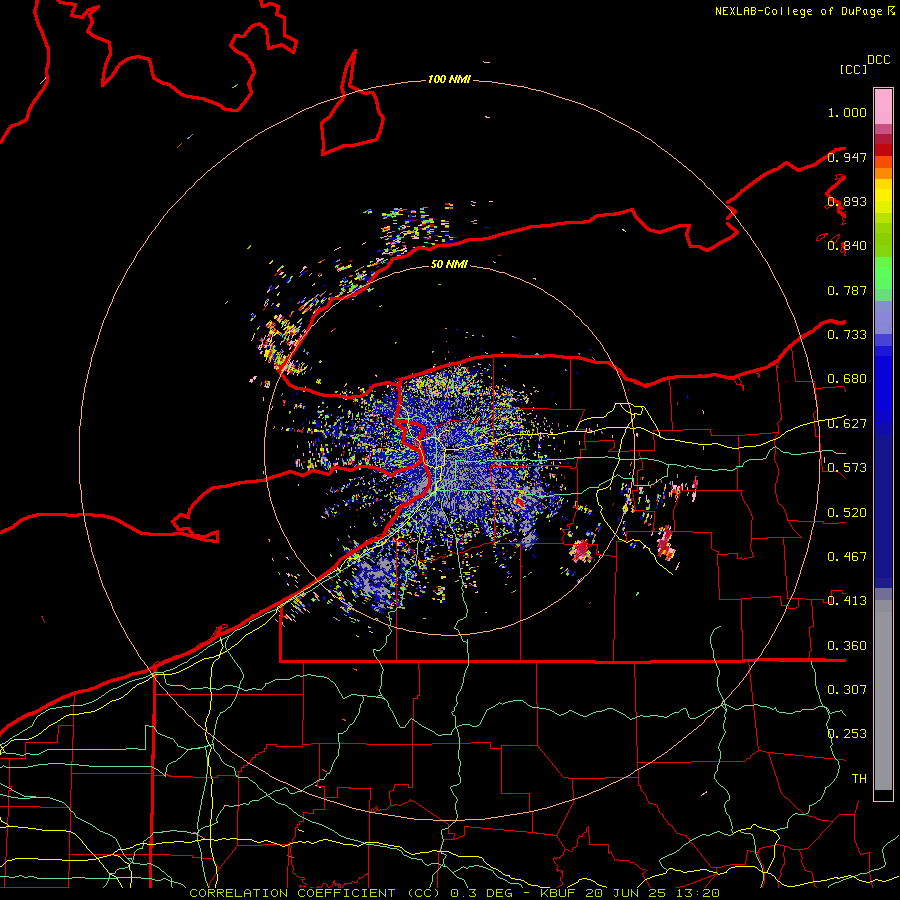Pick the large gray band in the color scale
The width and height of the screenshot is (900, 900).
point(883,695)
